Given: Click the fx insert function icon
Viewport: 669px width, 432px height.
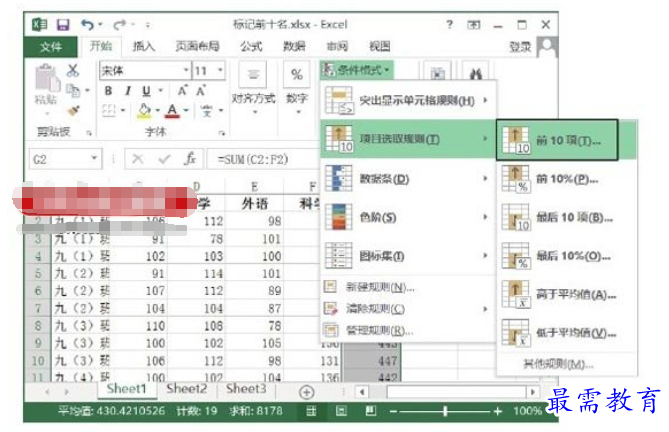Looking at the screenshot, I should (x=189, y=159).
